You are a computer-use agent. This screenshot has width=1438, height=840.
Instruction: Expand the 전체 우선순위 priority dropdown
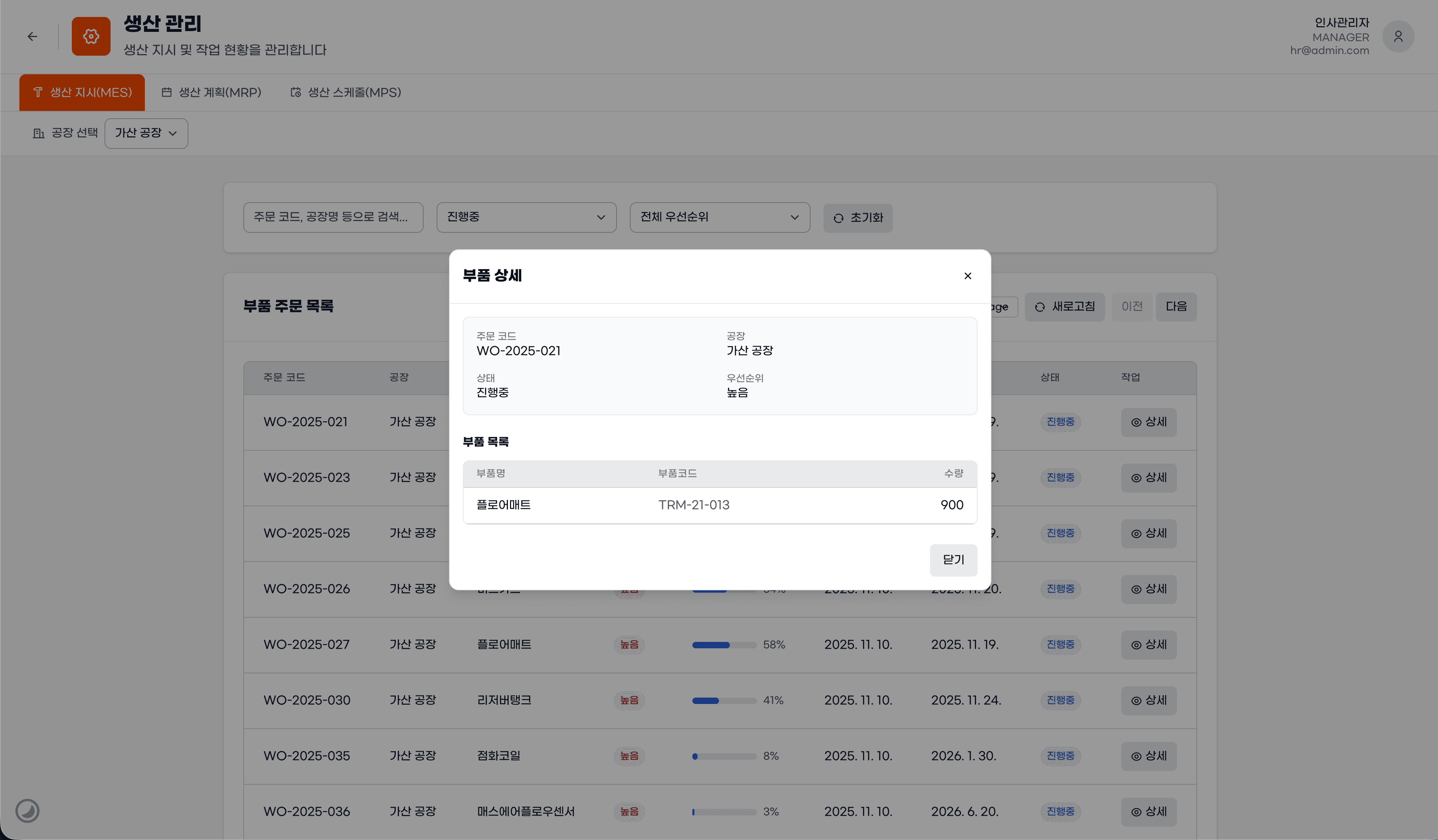pos(719,217)
